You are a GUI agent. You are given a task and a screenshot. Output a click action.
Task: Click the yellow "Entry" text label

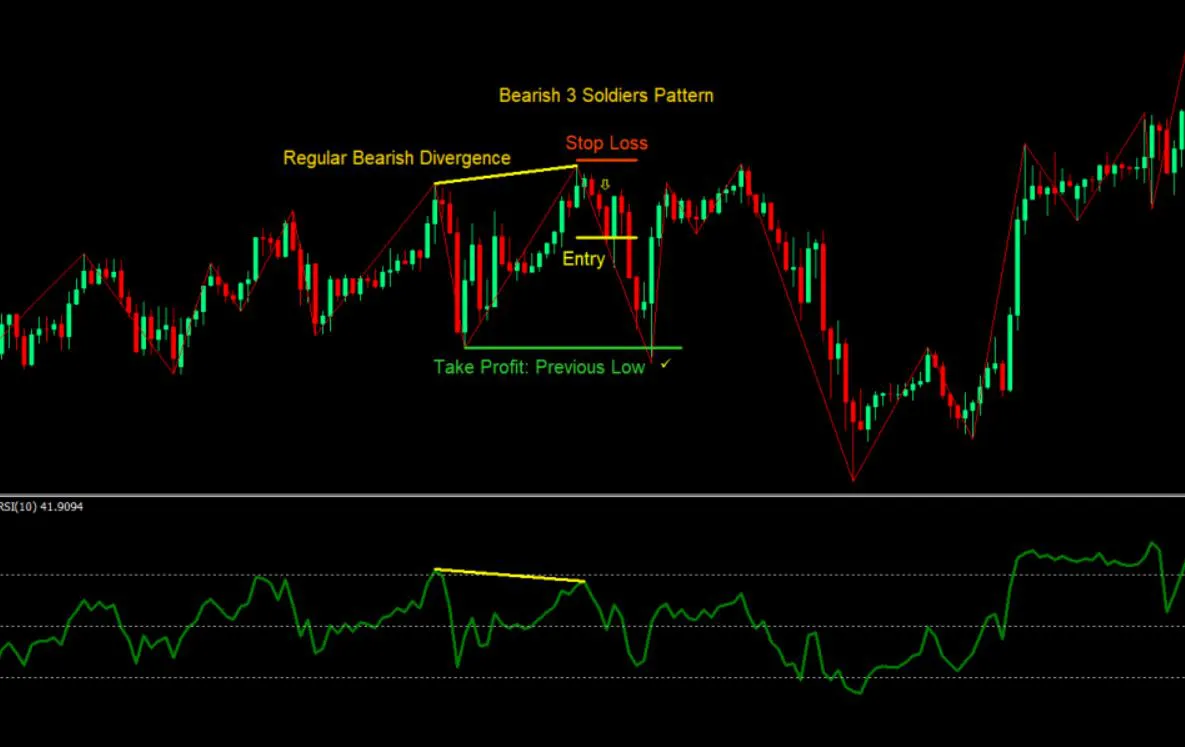[x=583, y=259]
